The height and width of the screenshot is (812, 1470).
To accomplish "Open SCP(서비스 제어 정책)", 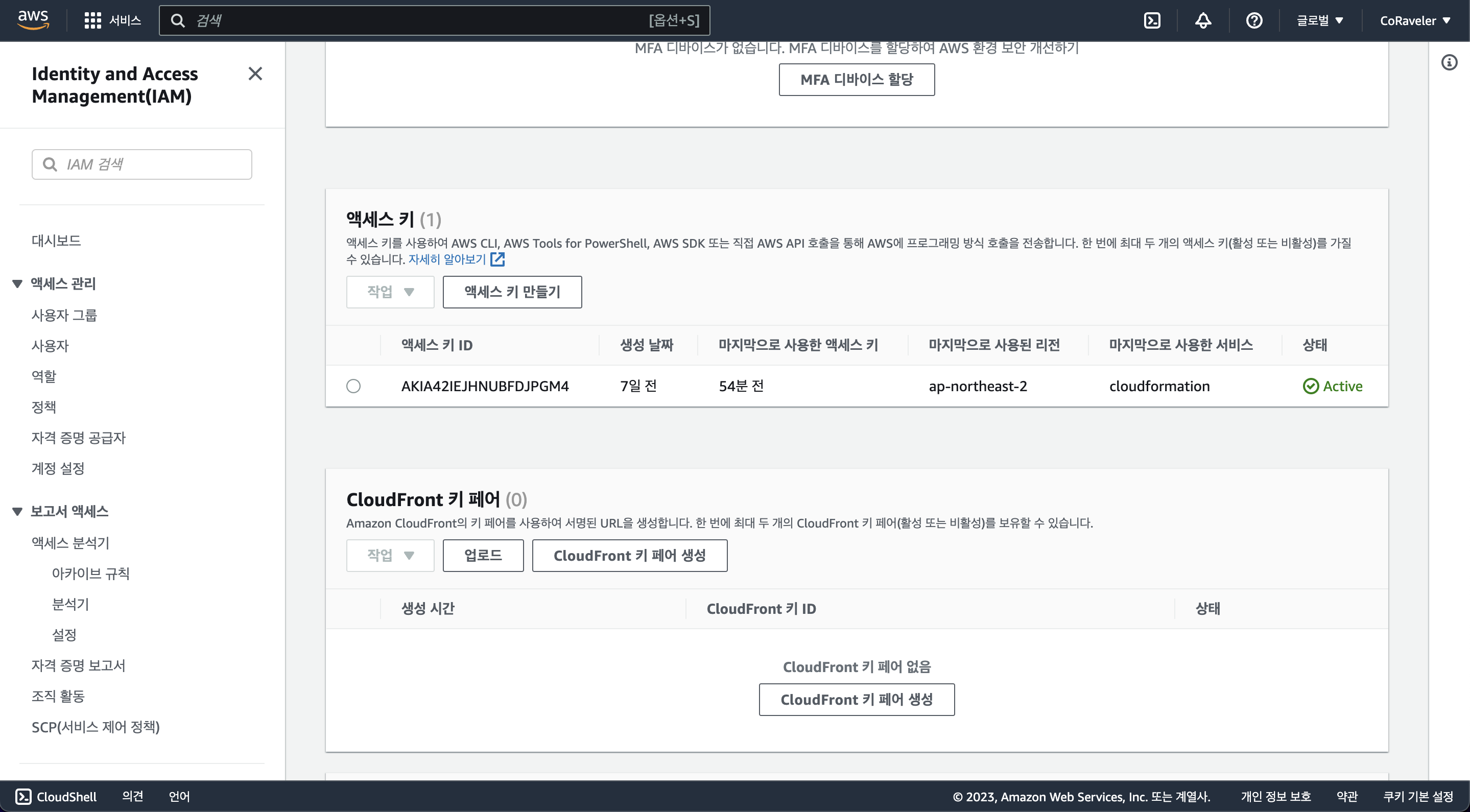I will tap(96, 727).
